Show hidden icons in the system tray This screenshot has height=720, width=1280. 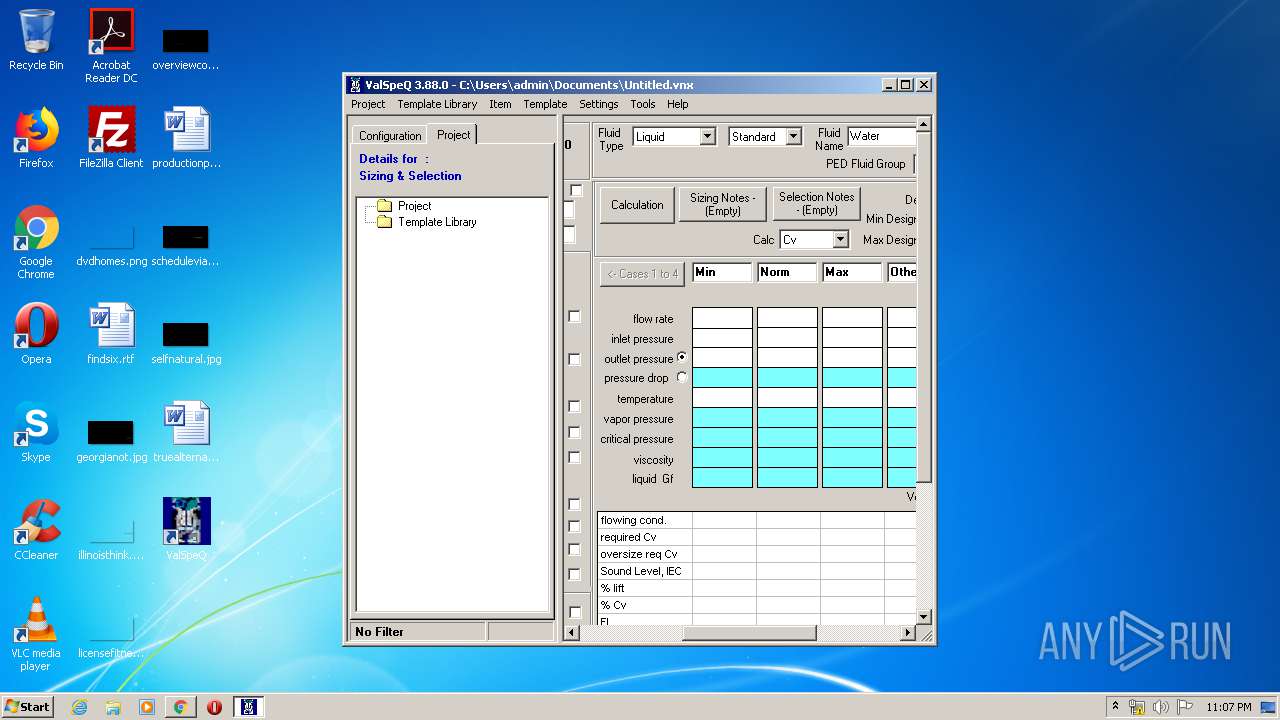1115,707
